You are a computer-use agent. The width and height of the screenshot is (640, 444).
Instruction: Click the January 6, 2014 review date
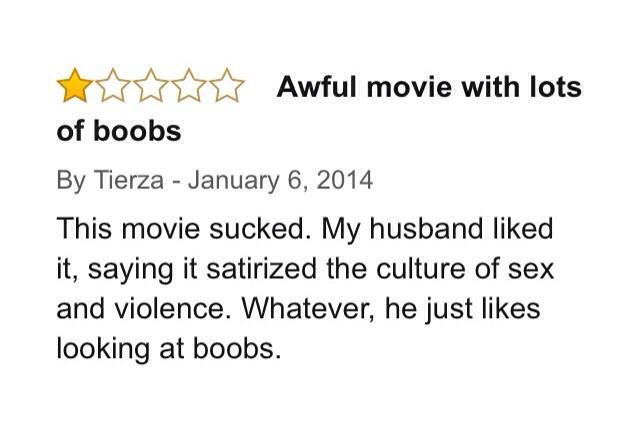pos(280,180)
